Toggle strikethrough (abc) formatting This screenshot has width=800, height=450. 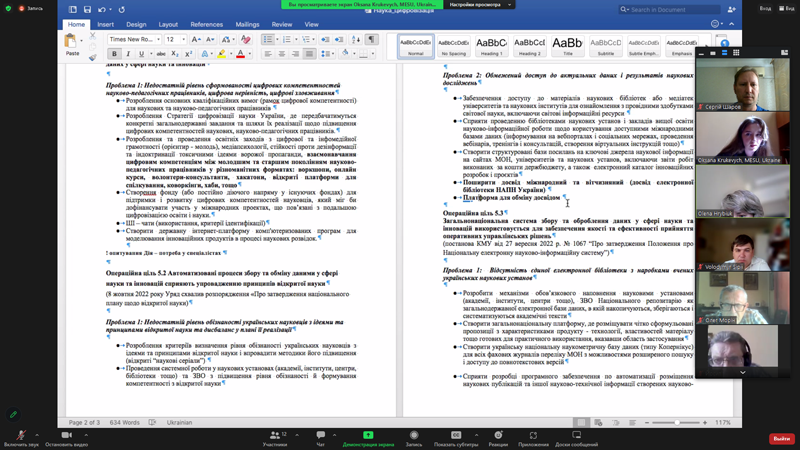tap(161, 54)
